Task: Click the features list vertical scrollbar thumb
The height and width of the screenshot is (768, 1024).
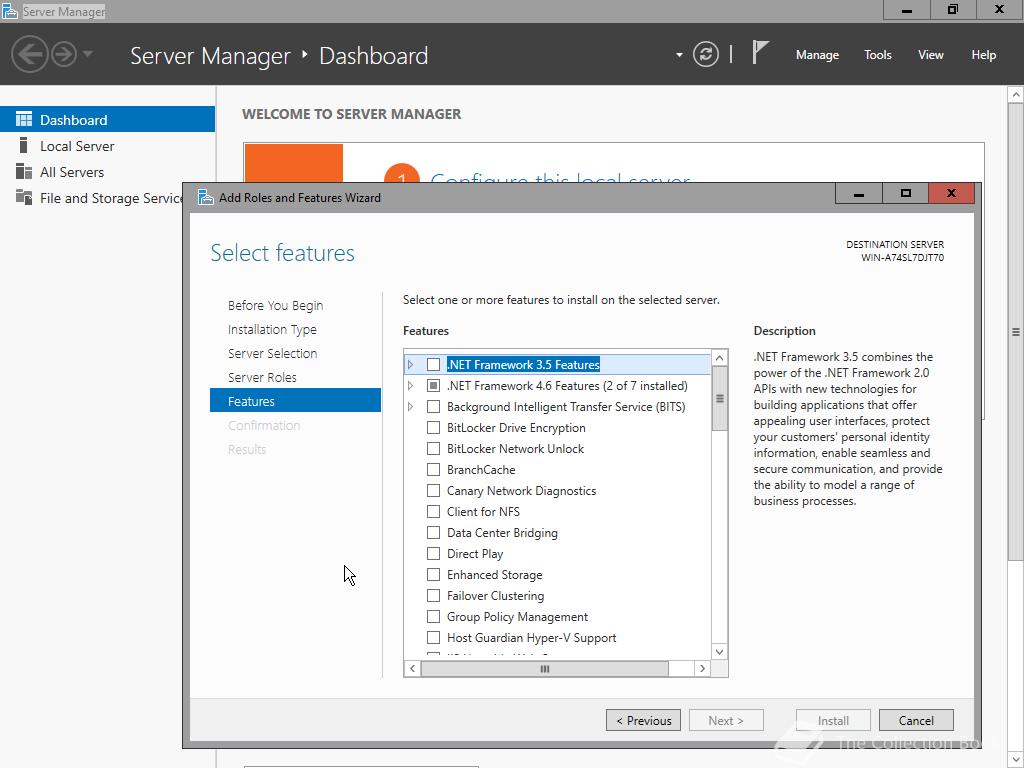Action: tap(719, 398)
